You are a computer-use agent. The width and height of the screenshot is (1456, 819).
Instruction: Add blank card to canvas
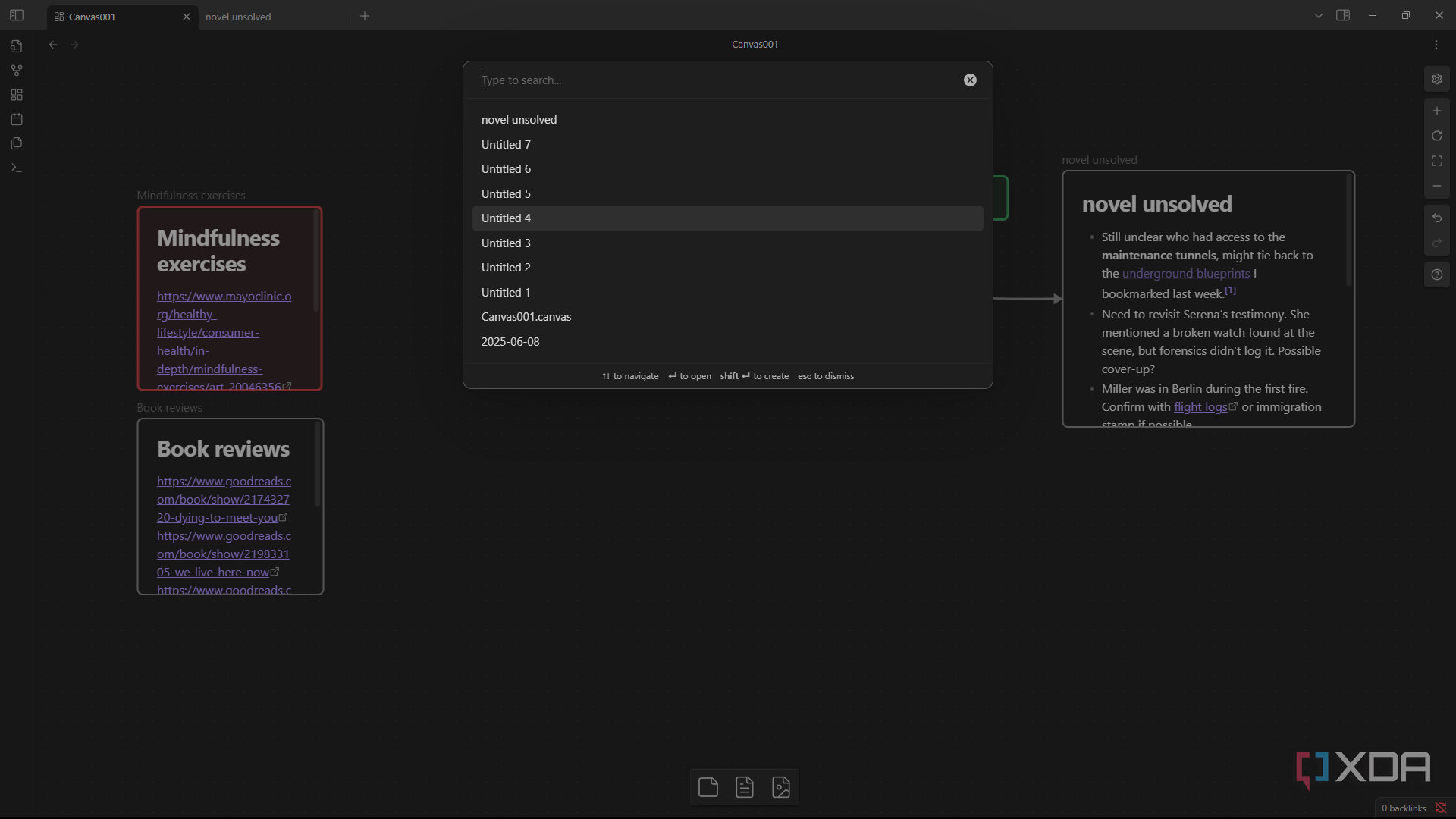coord(708,787)
